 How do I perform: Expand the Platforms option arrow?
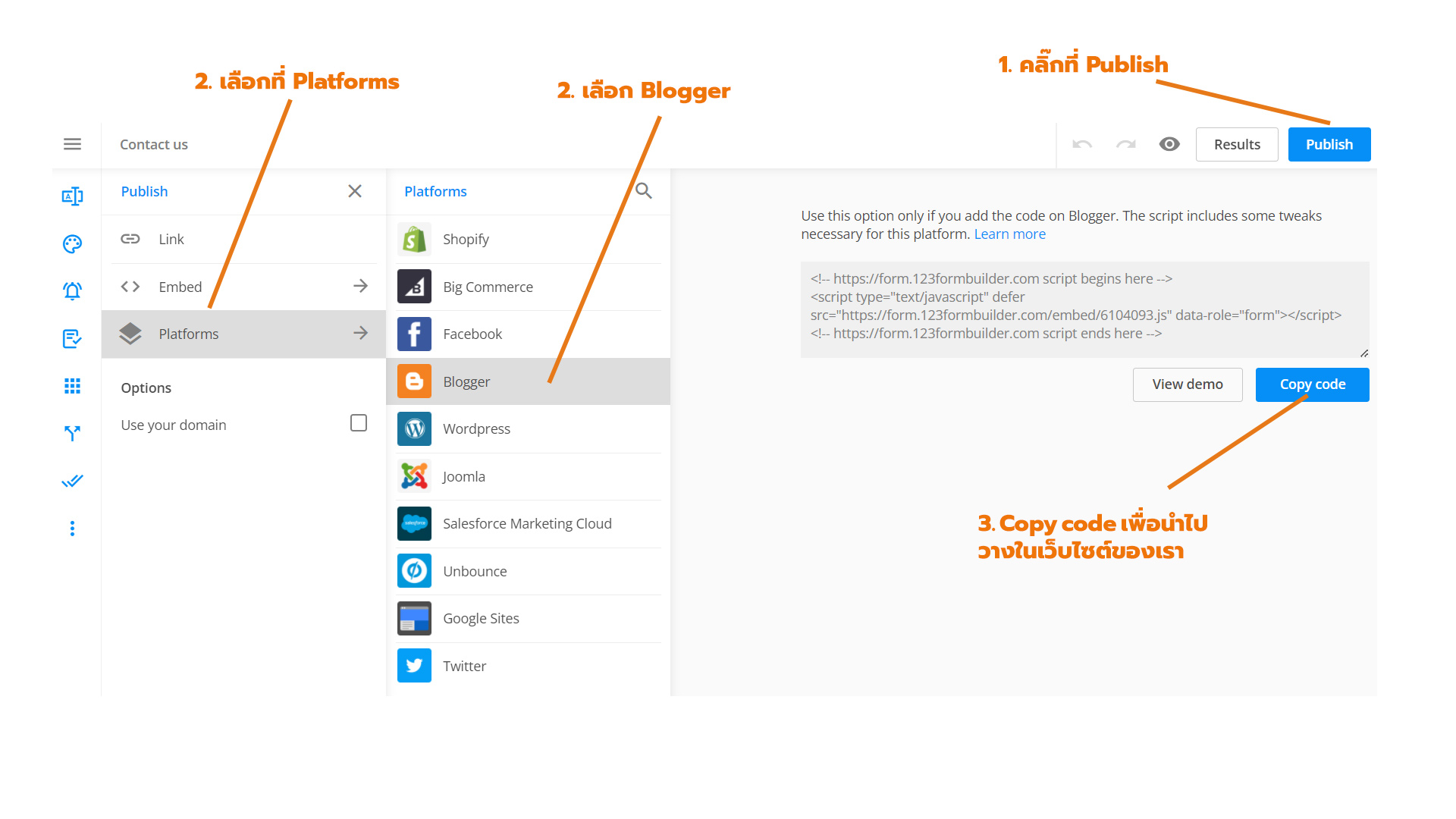pos(360,333)
